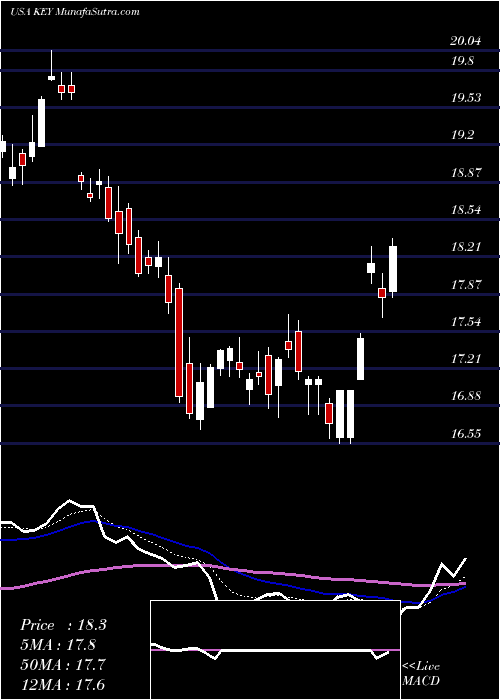Screen dimensions: 500x700
Task: Click the '12MA : 17.6' readout
Action: (x=62, y=684)
